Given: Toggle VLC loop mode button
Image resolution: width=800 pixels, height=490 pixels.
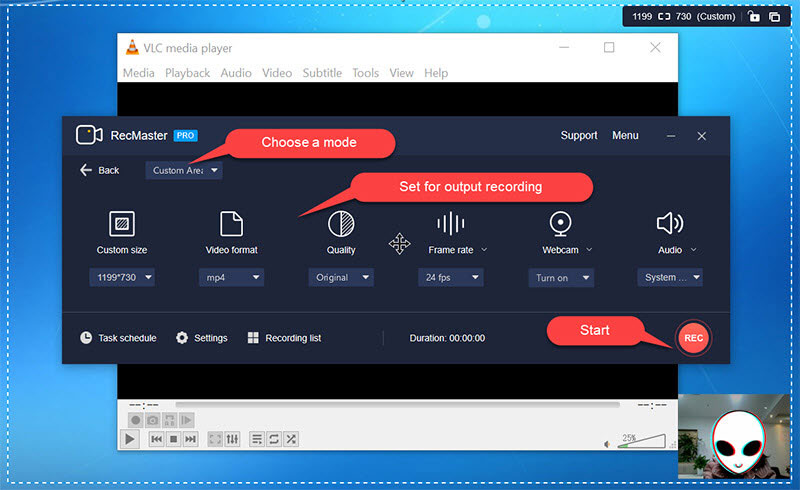Looking at the screenshot, I should coord(274,439).
